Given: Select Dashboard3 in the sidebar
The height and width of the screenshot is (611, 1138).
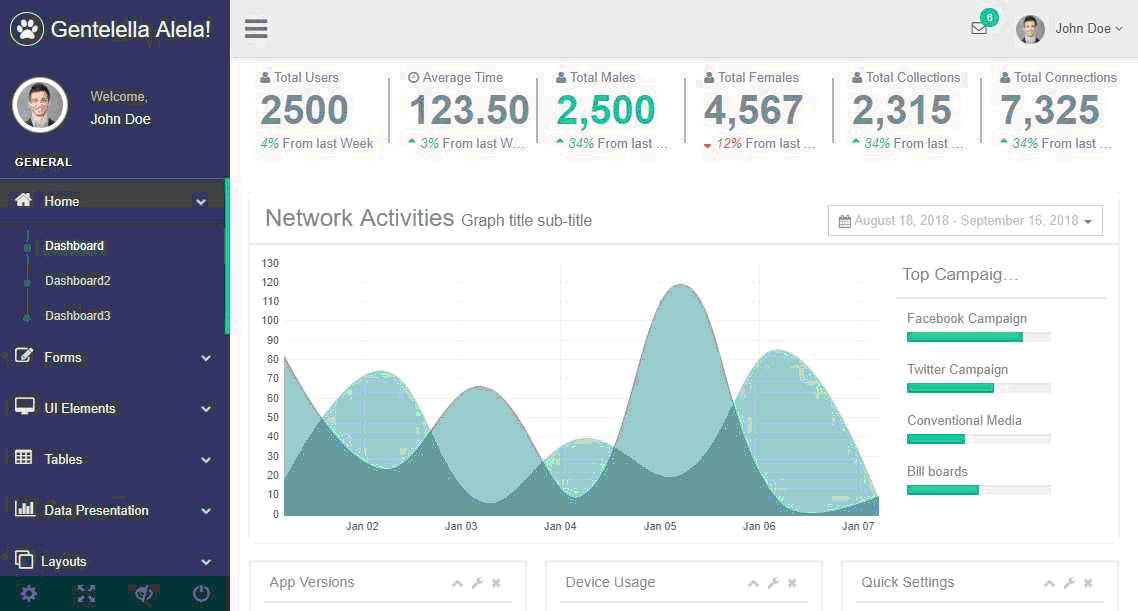Looking at the screenshot, I should click(x=78, y=316).
